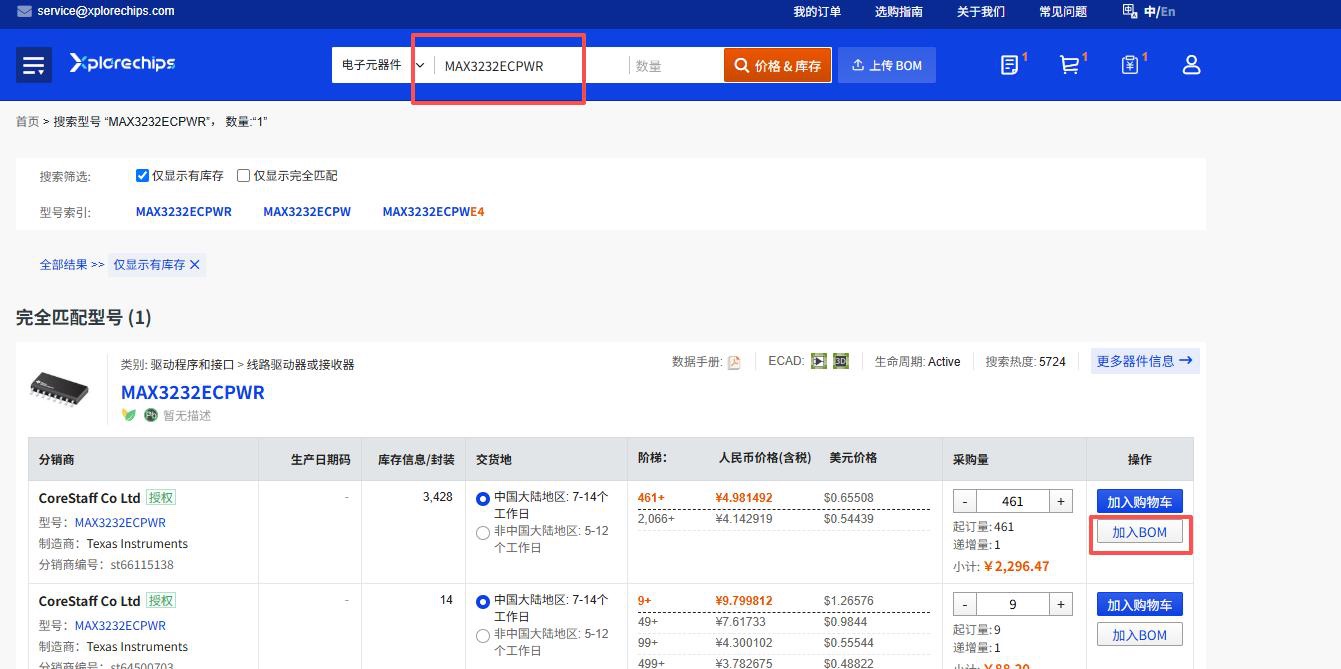Increase quantity from 461 with plus button
The height and width of the screenshot is (669, 1341).
point(1061,501)
